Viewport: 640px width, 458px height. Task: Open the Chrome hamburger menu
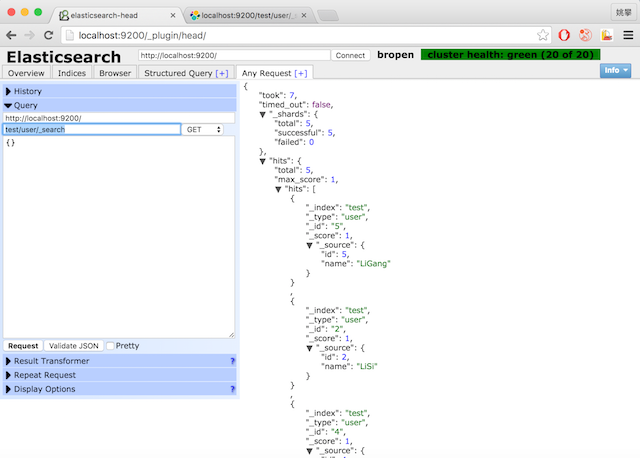coord(628,36)
